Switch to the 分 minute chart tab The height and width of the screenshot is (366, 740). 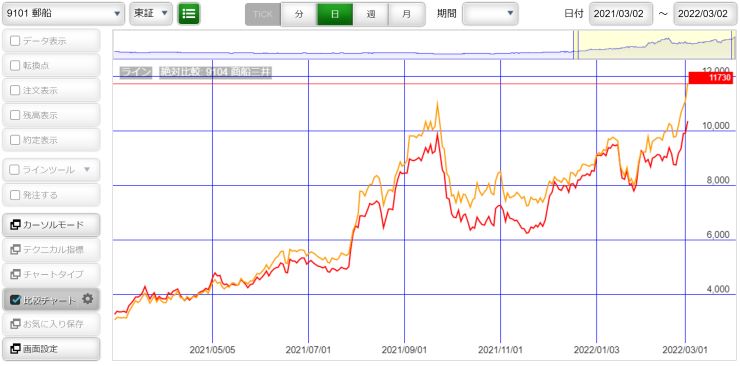[299, 14]
